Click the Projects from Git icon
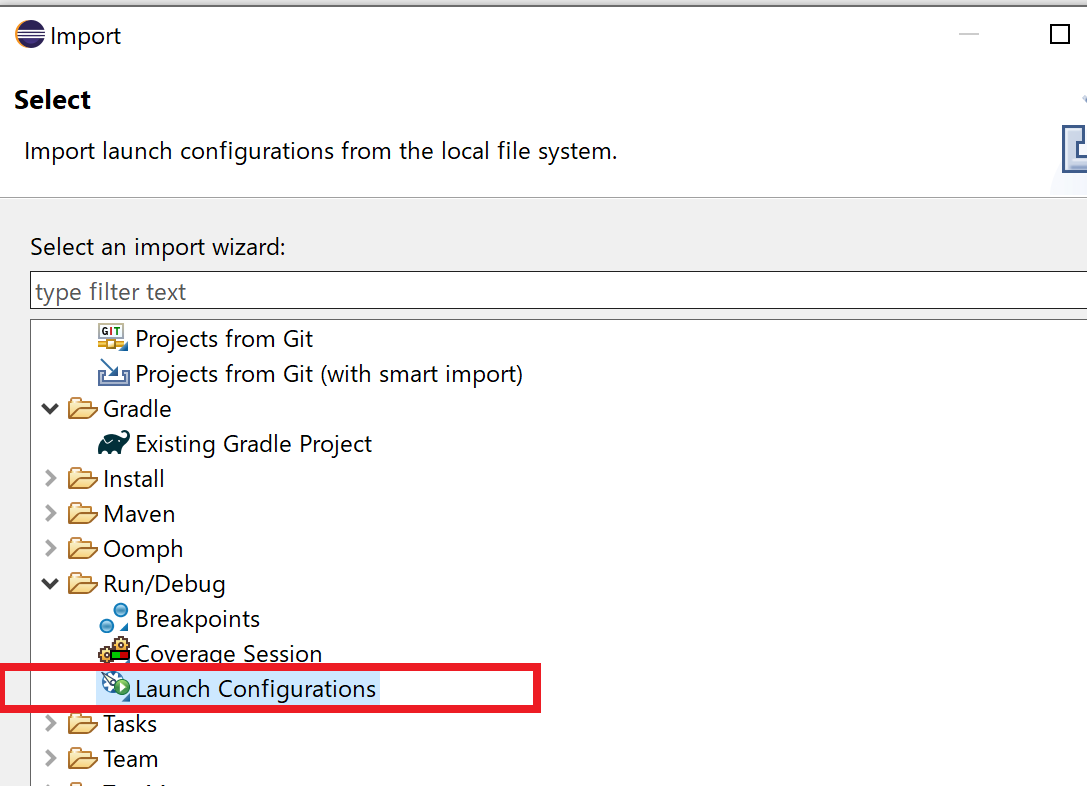Image resolution: width=1087 pixels, height=798 pixels. click(x=112, y=338)
